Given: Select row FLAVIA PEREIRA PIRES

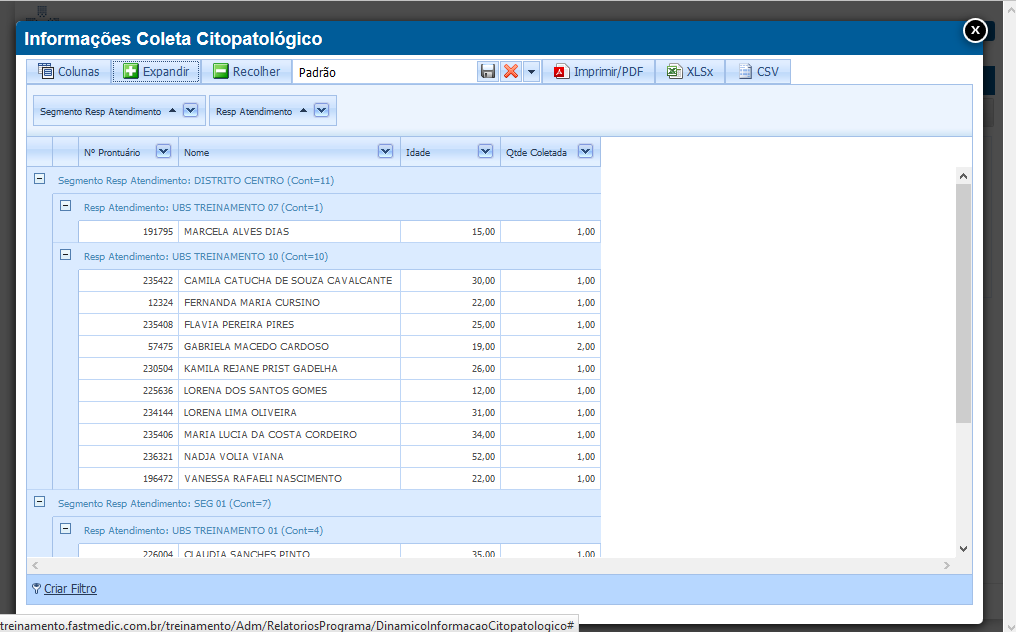Looking at the screenshot, I should pos(340,325).
